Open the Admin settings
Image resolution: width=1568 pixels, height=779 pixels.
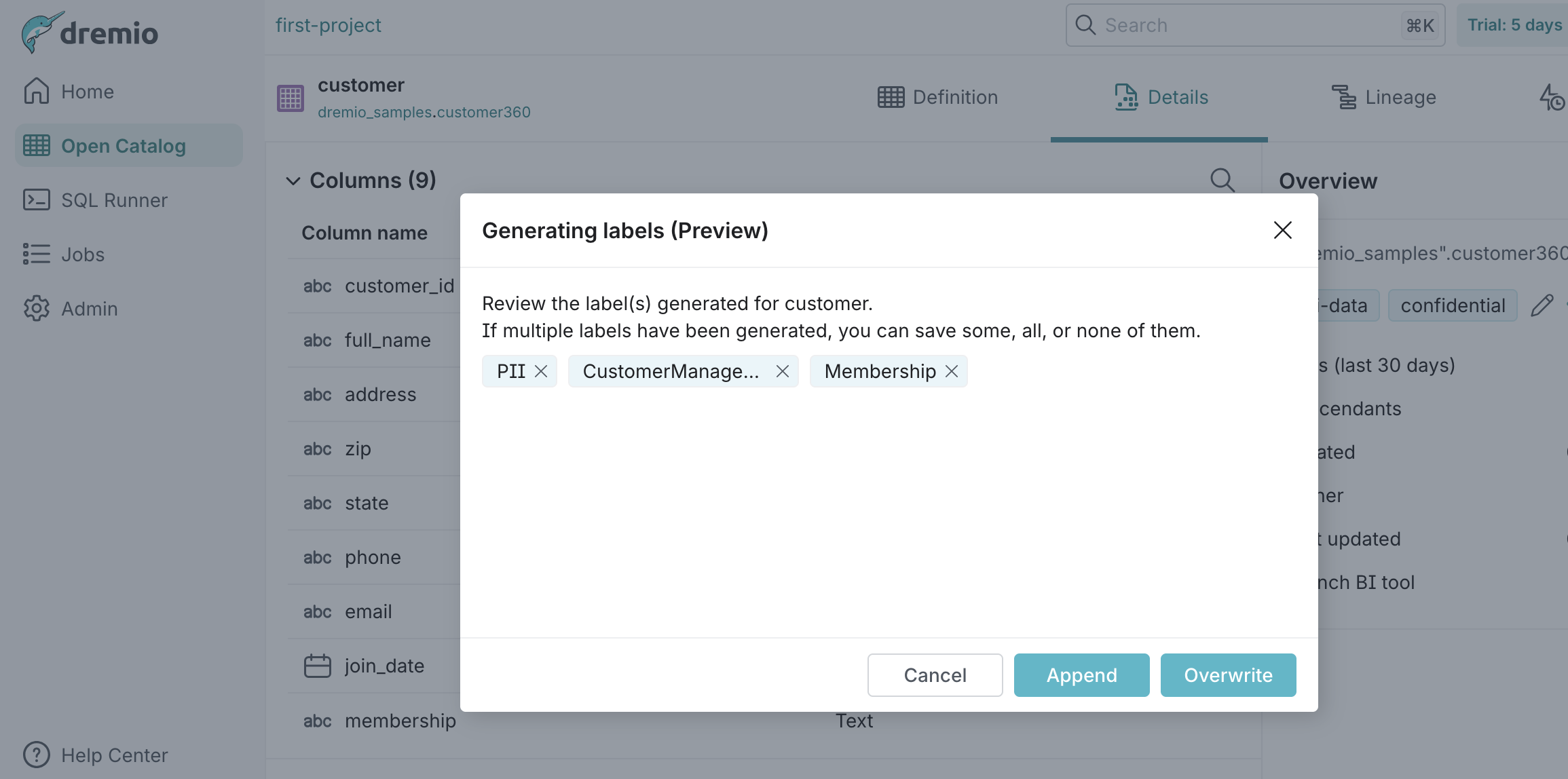pyautogui.click(x=89, y=308)
